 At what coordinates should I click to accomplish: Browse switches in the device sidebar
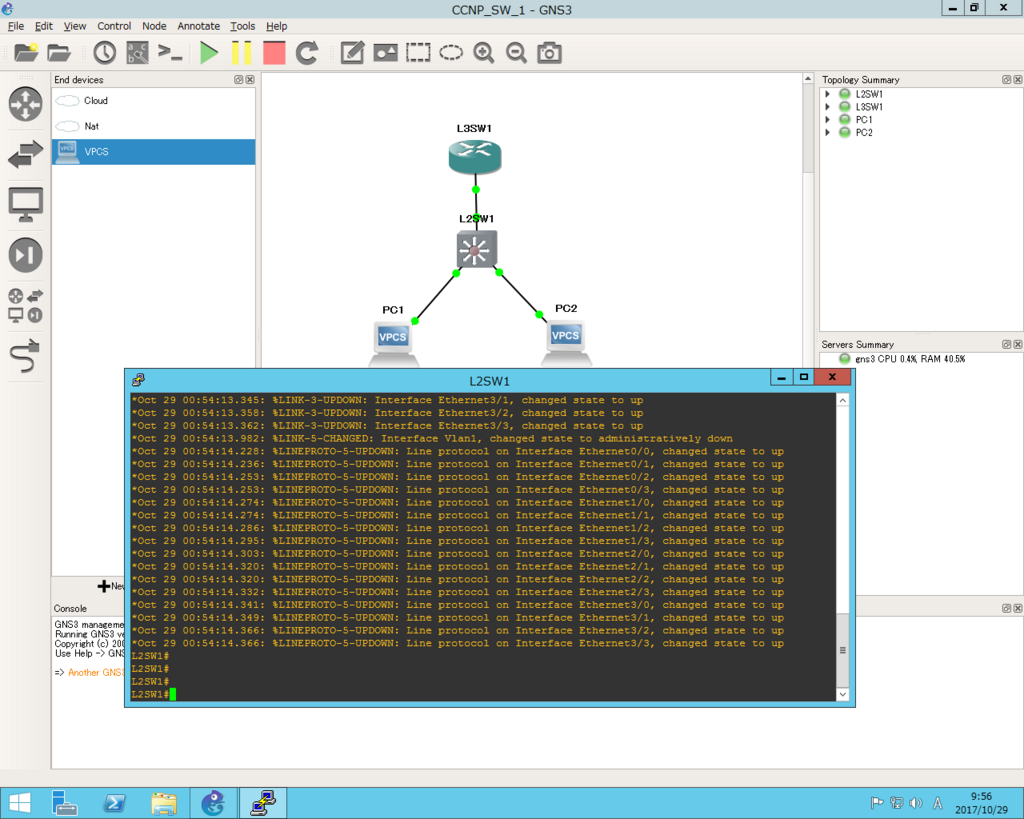tap(25, 155)
